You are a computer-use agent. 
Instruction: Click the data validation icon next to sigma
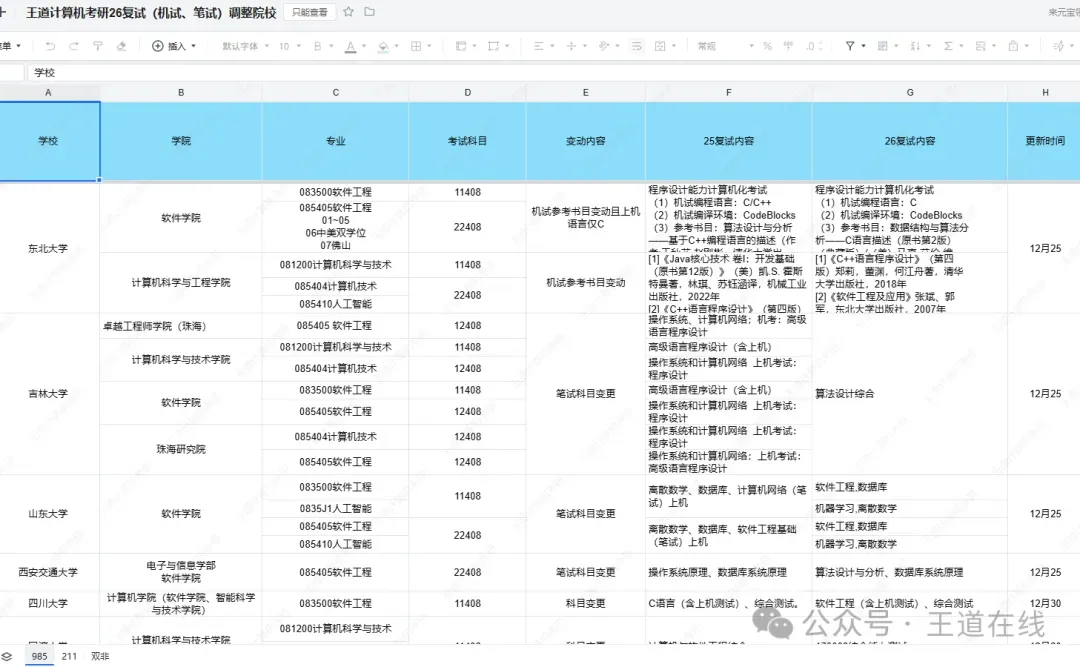(980, 46)
